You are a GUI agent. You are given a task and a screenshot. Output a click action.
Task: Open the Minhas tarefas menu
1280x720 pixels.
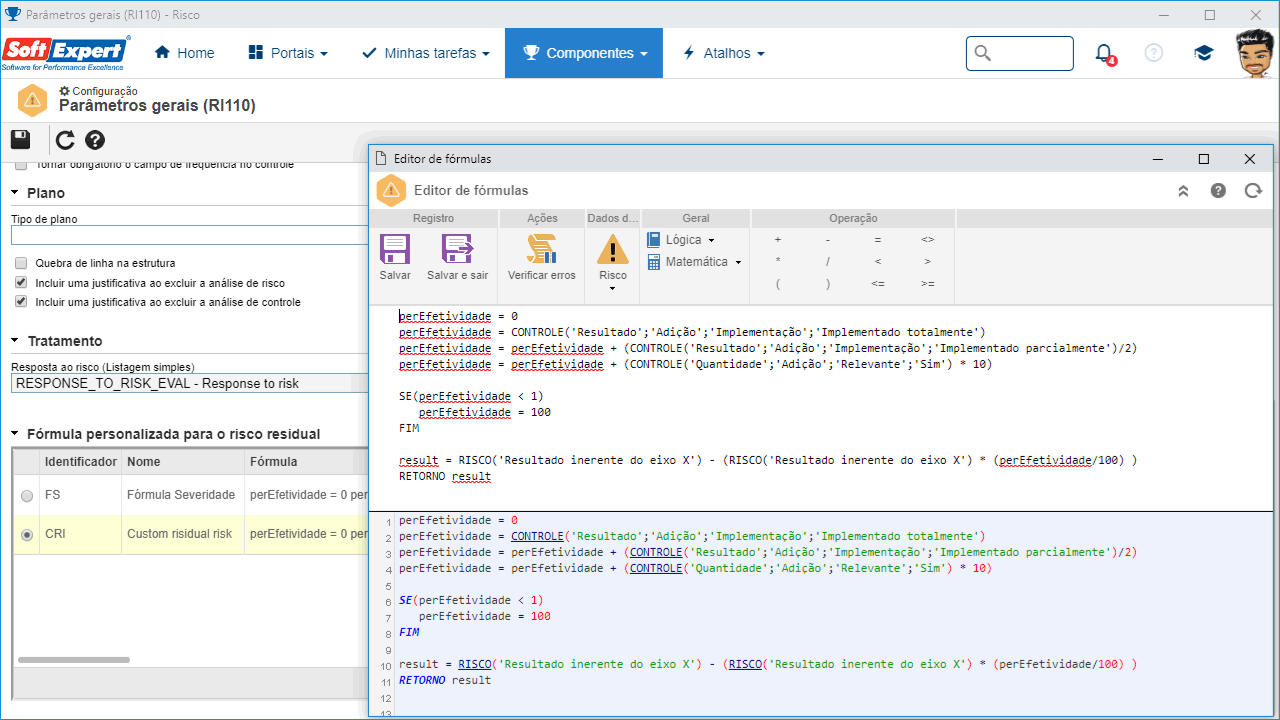pos(426,53)
